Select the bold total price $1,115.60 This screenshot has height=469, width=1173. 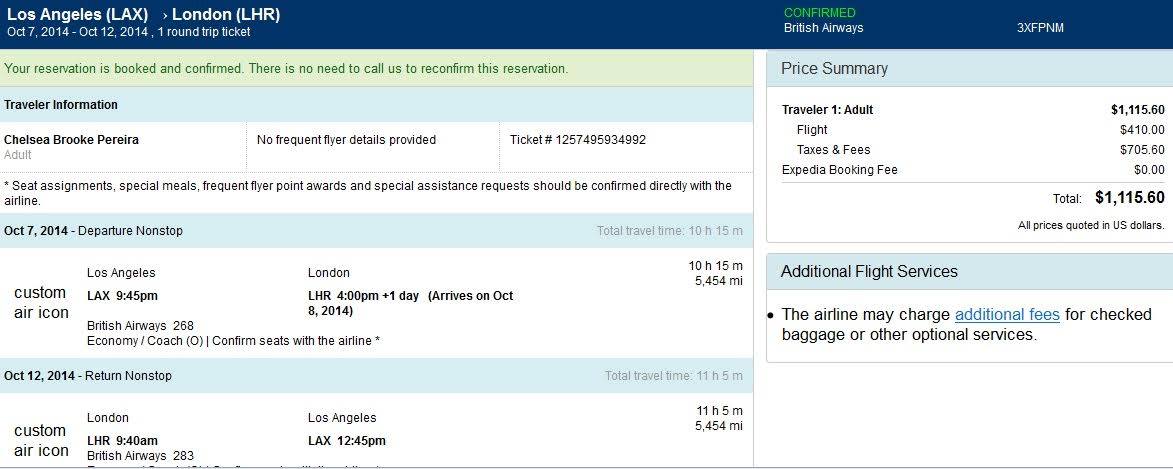click(x=1129, y=197)
